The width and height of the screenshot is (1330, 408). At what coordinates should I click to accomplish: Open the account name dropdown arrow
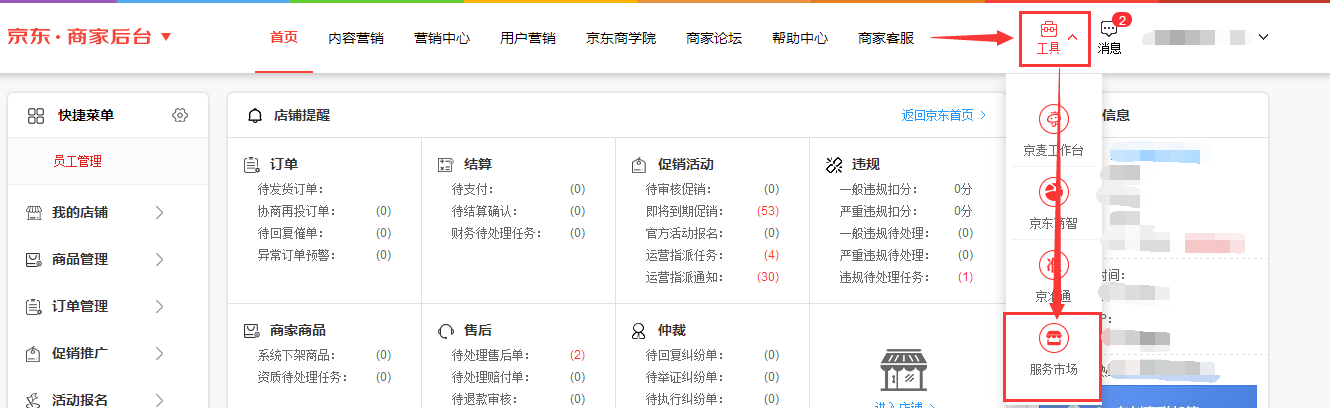1263,37
